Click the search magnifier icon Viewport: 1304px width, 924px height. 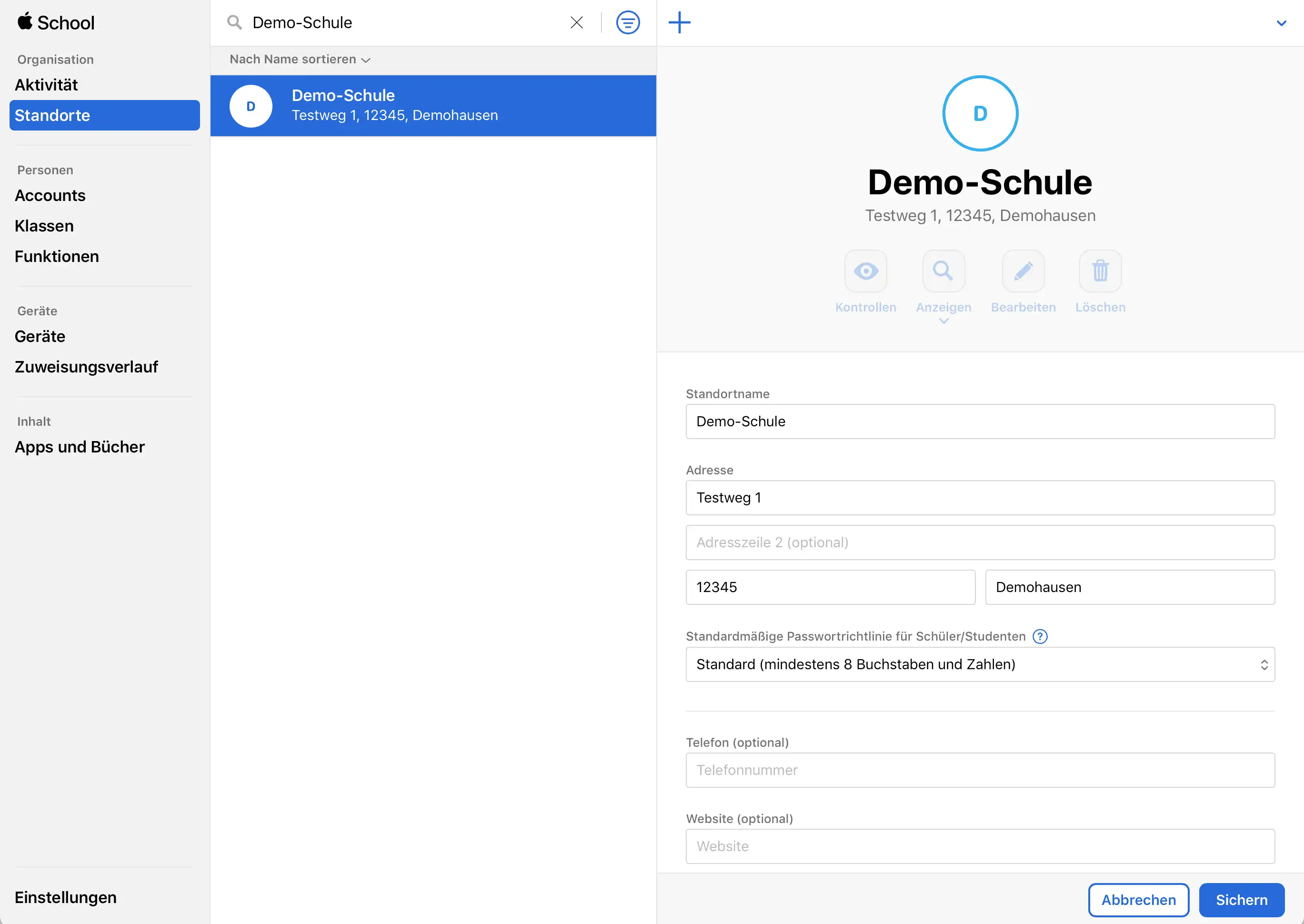(x=234, y=23)
